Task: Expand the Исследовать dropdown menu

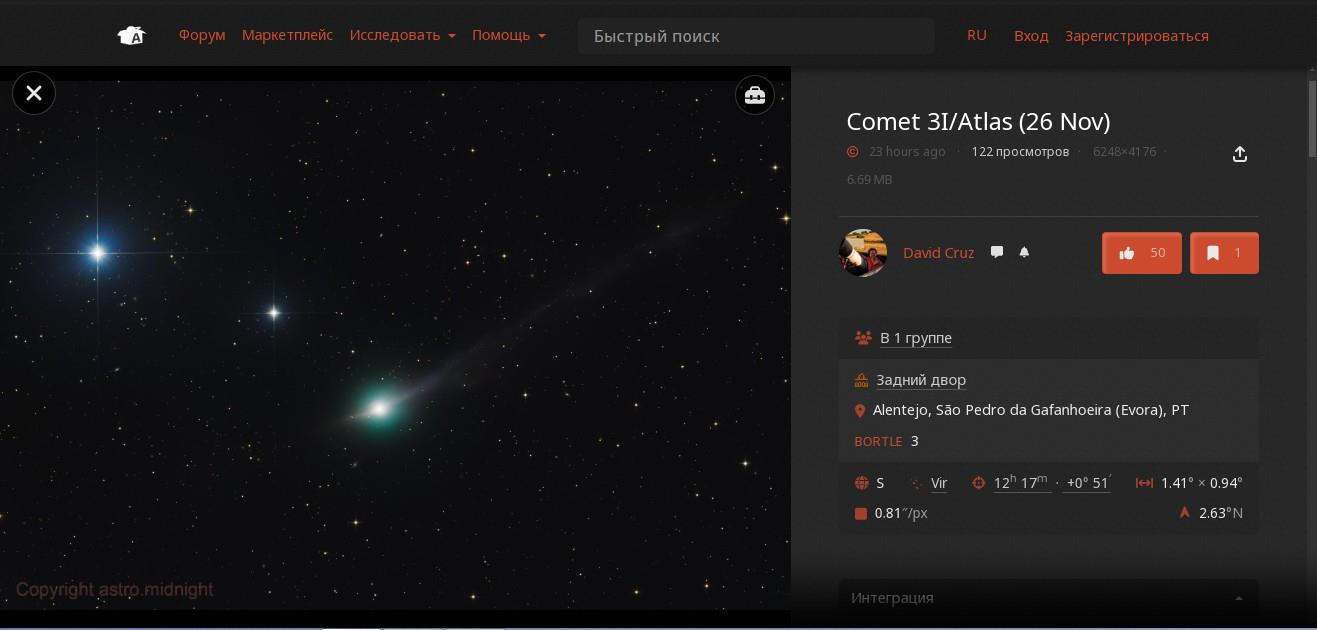Action: [402, 35]
